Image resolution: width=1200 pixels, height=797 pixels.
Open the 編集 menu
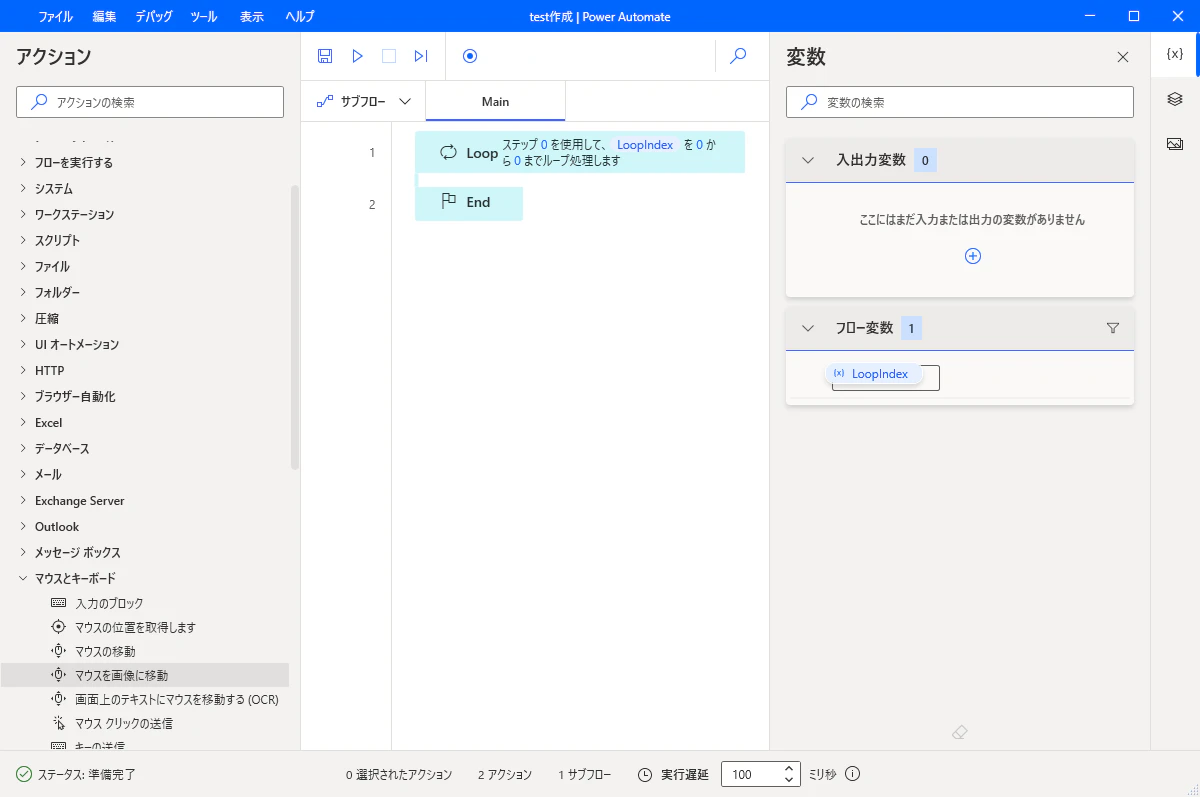pyautogui.click(x=104, y=17)
